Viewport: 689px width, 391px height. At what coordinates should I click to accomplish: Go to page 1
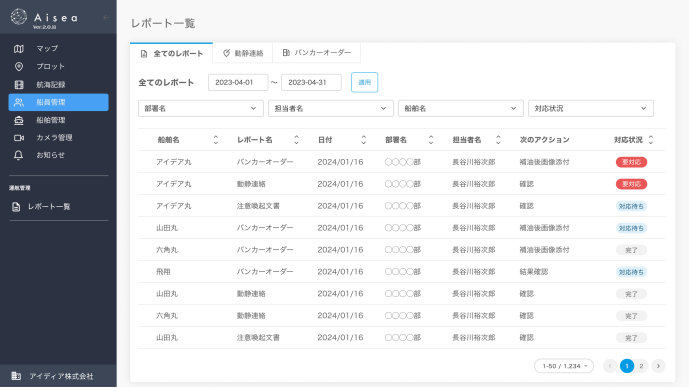pyautogui.click(x=627, y=366)
